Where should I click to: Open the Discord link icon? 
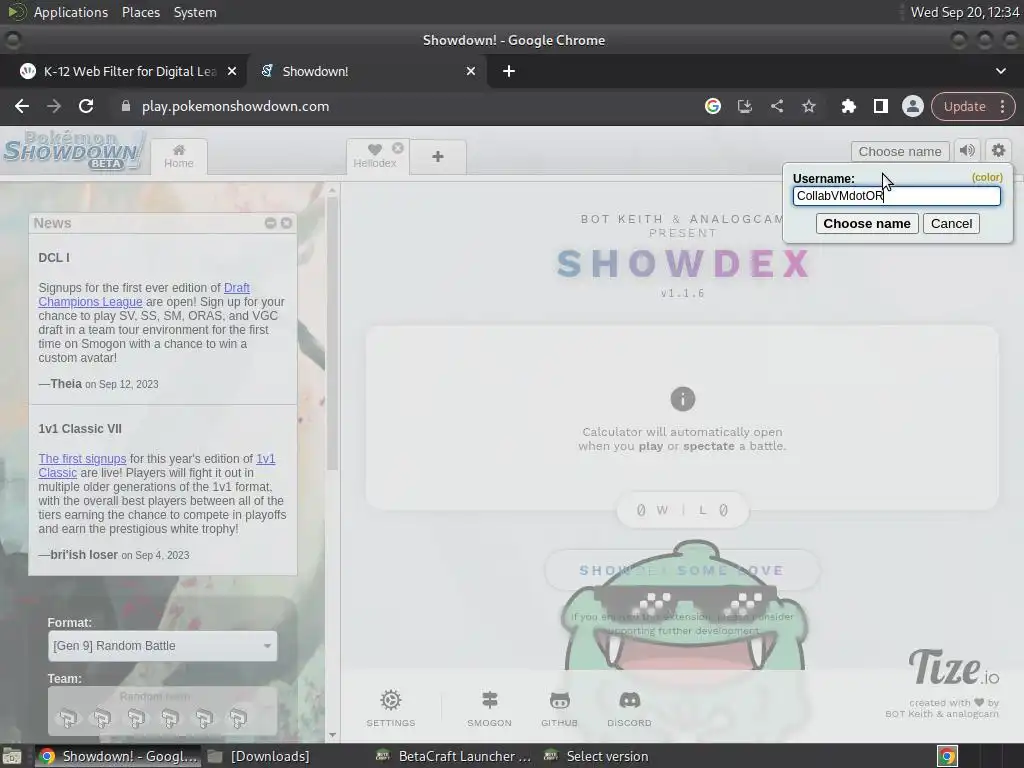[629, 708]
